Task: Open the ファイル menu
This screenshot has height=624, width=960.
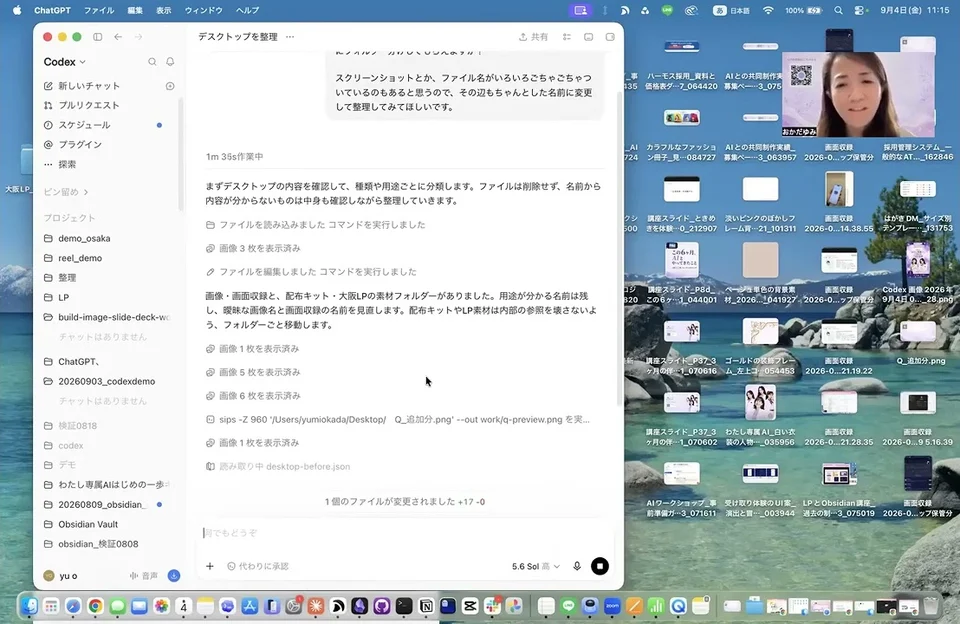Action: coord(99,10)
